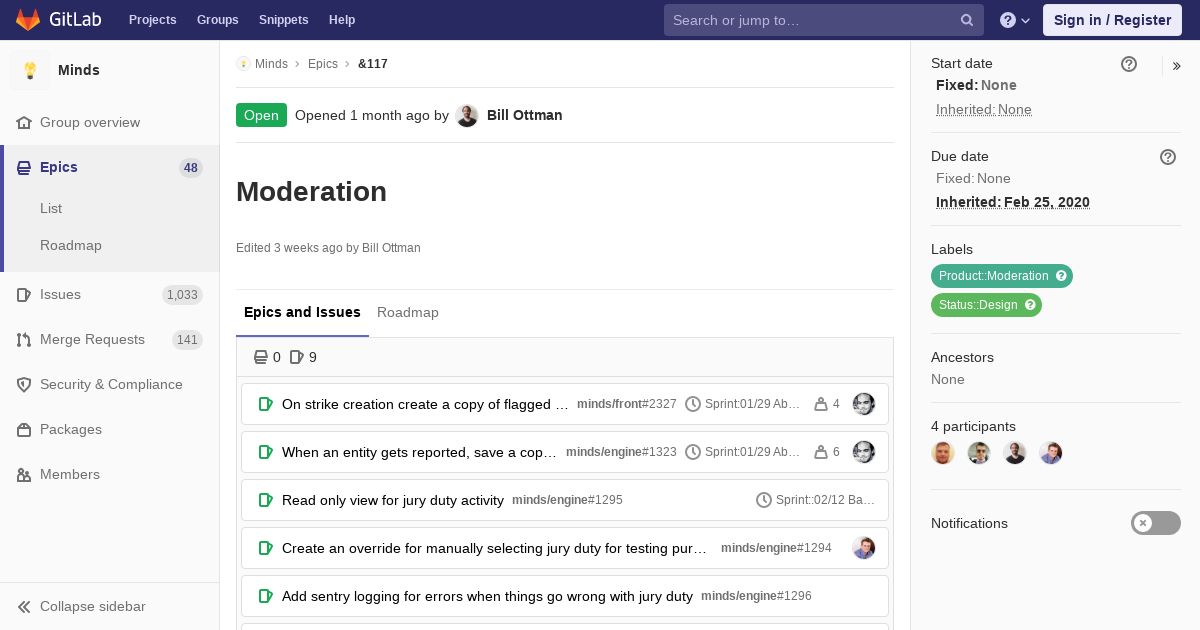Click the search magnifier icon
Image resolution: width=1200 pixels, height=630 pixels.
pyautogui.click(x=967, y=20)
